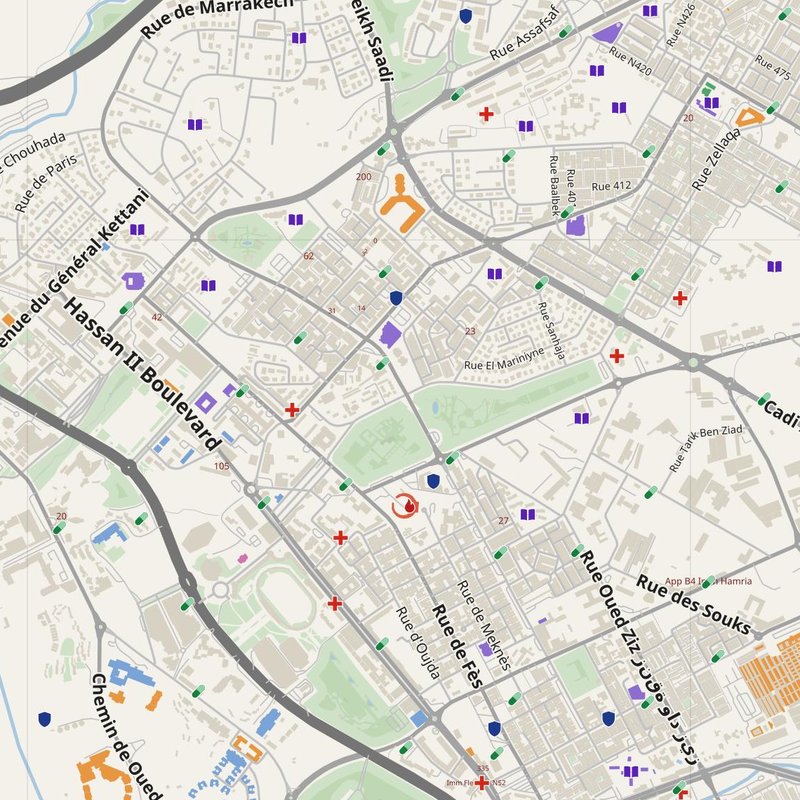The image size is (800, 800).
Task: Select the pharmacy pill at end of Rue Assafsaf
Action: pos(566,32)
